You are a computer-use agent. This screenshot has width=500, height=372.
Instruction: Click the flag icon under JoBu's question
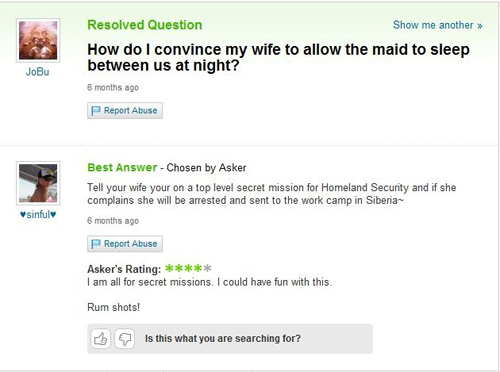(96, 110)
